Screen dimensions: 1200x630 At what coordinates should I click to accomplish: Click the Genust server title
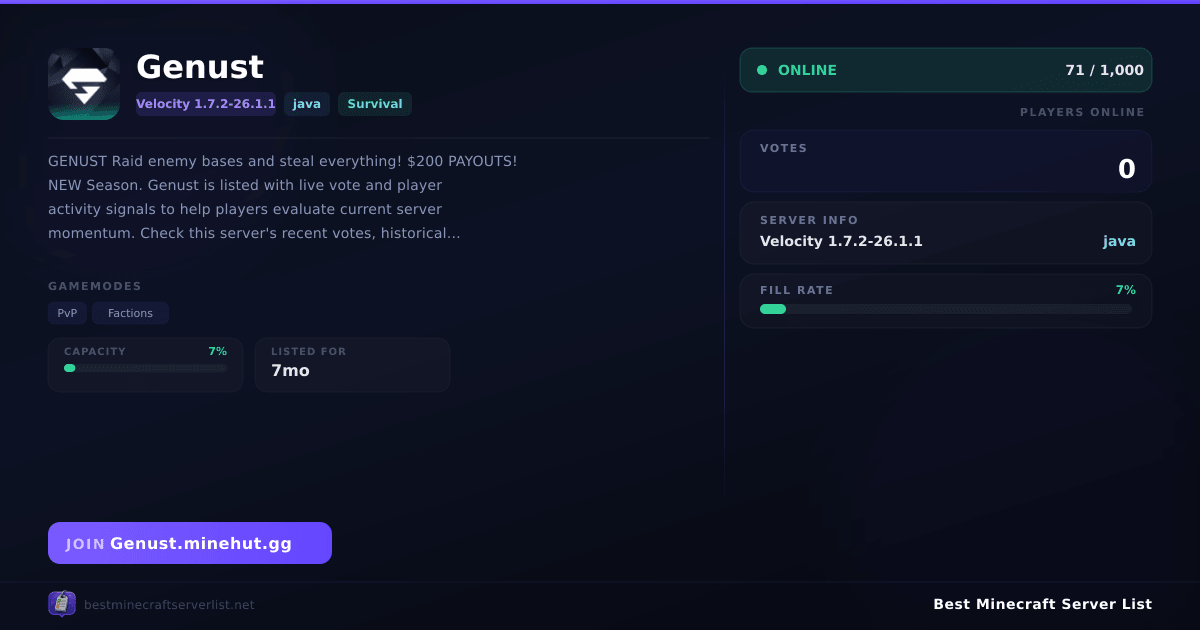(x=200, y=67)
